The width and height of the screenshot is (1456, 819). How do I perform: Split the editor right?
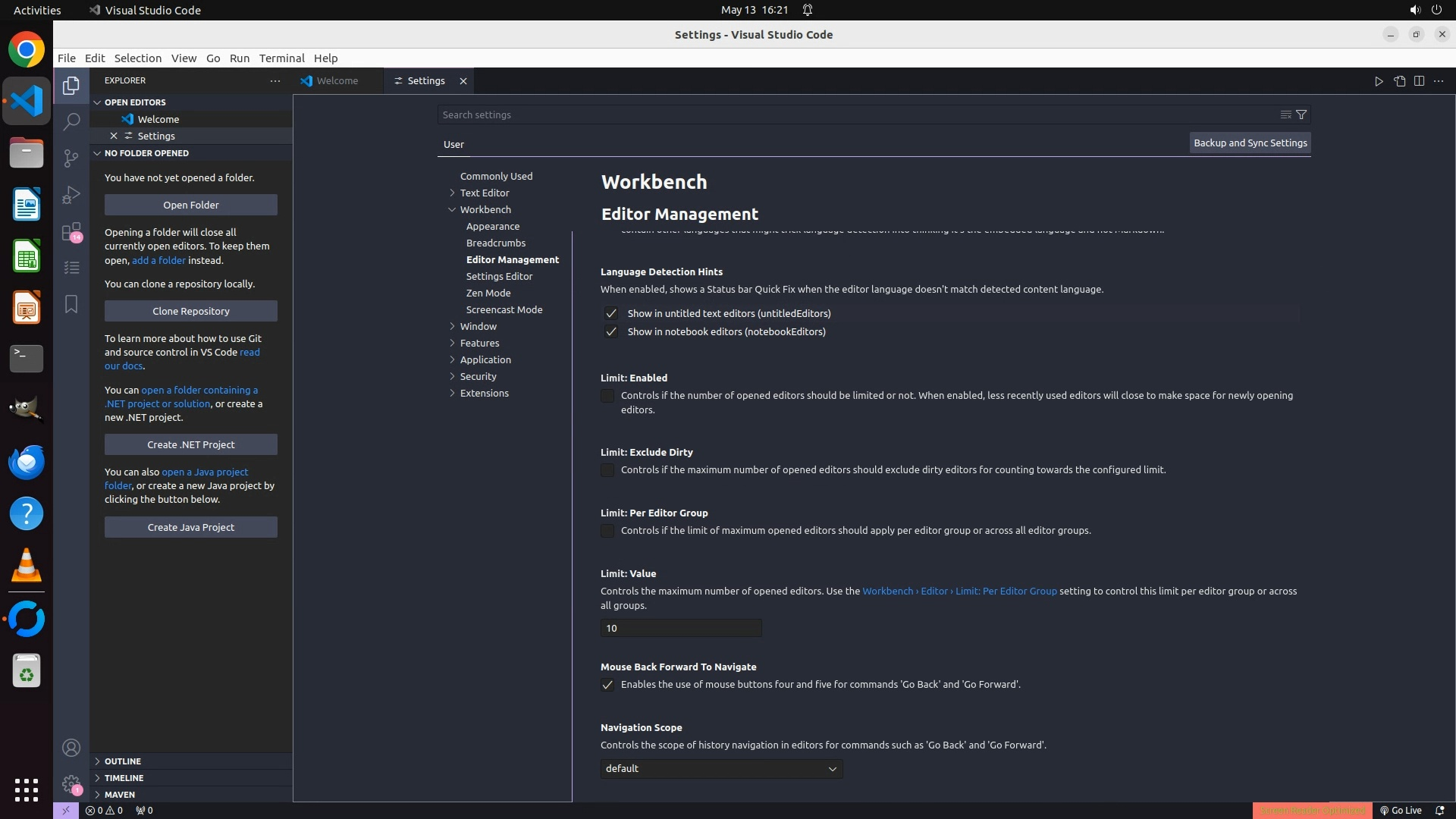click(x=1419, y=81)
